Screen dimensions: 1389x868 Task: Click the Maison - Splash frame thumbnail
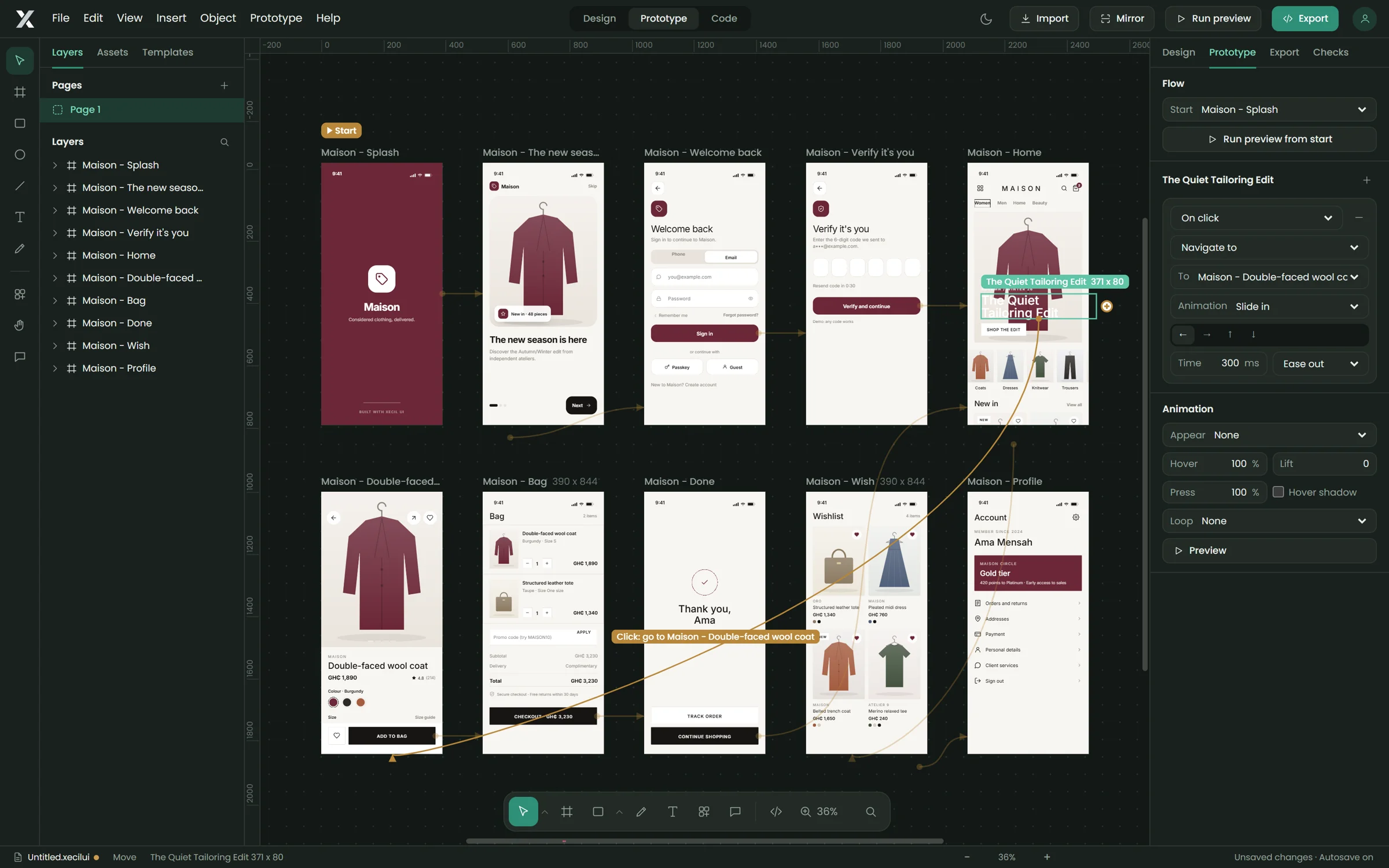coord(381,294)
